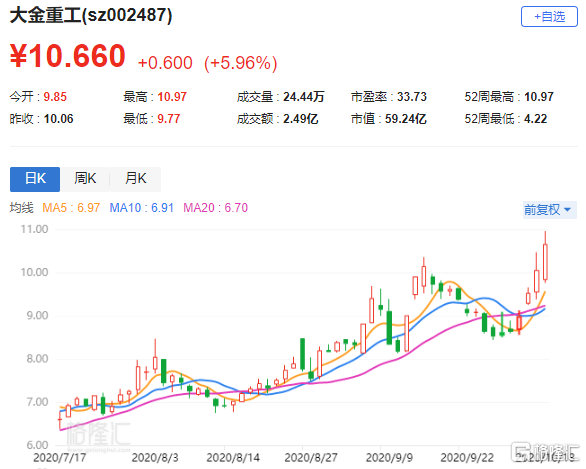
Task: Click the change amount +0.600
Action: [x=165, y=63]
